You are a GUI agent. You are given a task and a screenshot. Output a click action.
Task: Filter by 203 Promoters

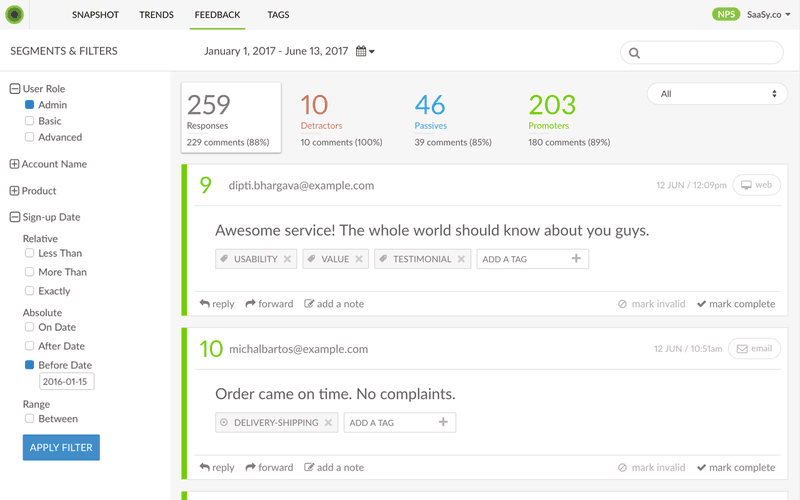[x=569, y=119]
